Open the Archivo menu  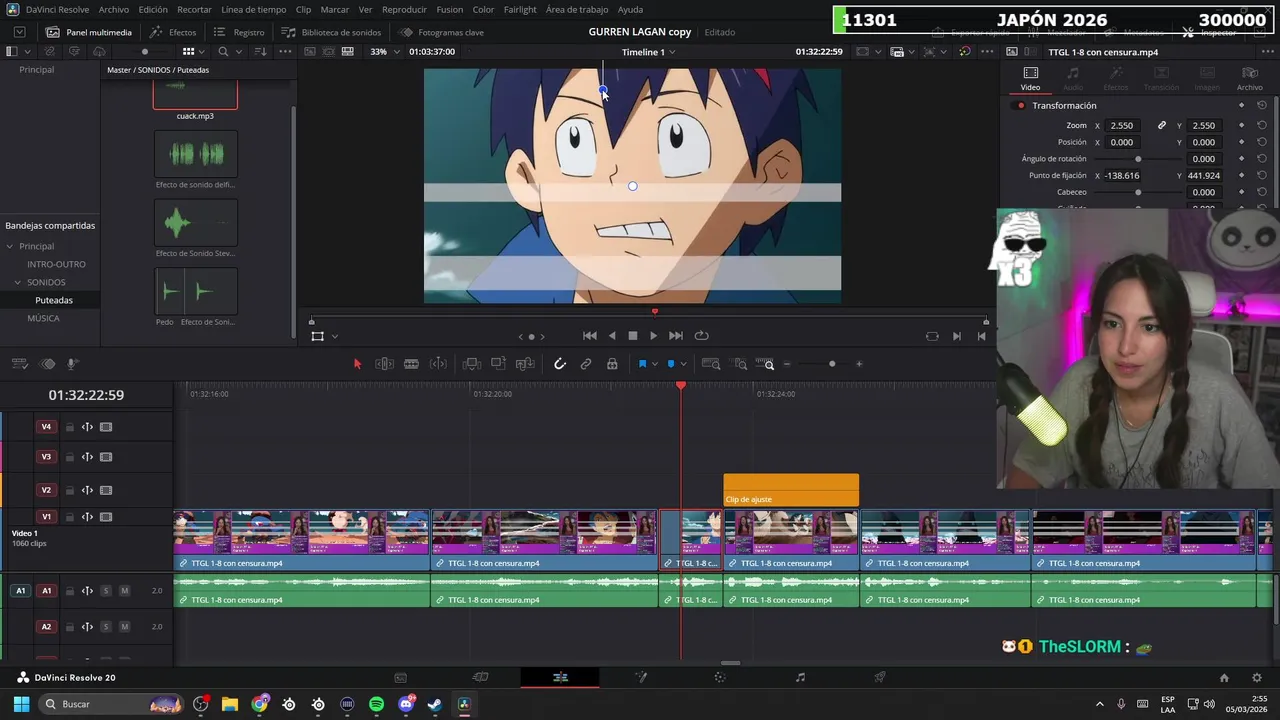click(x=113, y=9)
